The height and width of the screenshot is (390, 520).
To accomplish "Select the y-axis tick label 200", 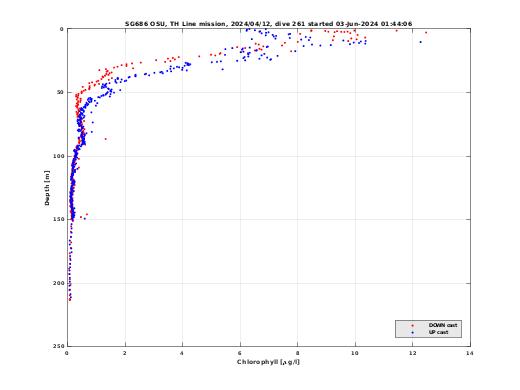I will coord(59,283).
